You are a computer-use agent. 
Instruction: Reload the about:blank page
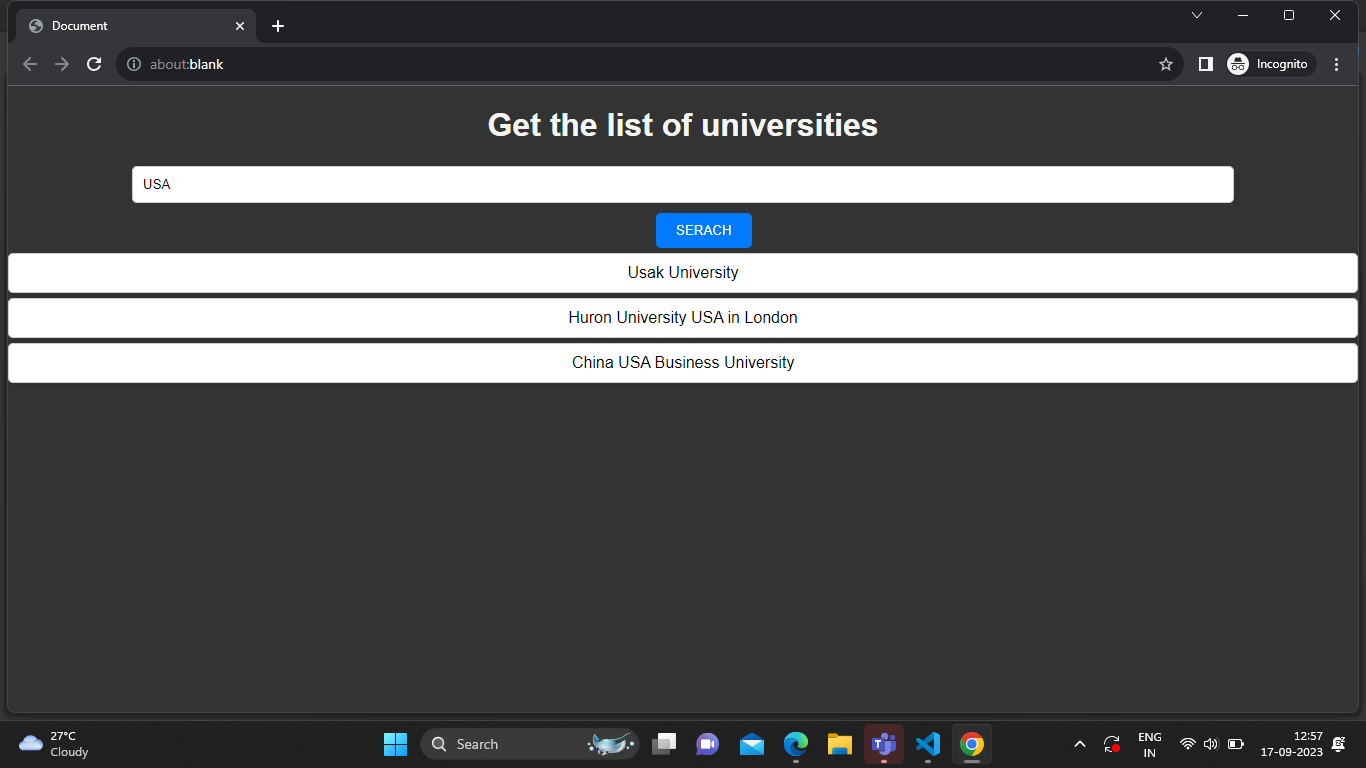(x=93, y=63)
